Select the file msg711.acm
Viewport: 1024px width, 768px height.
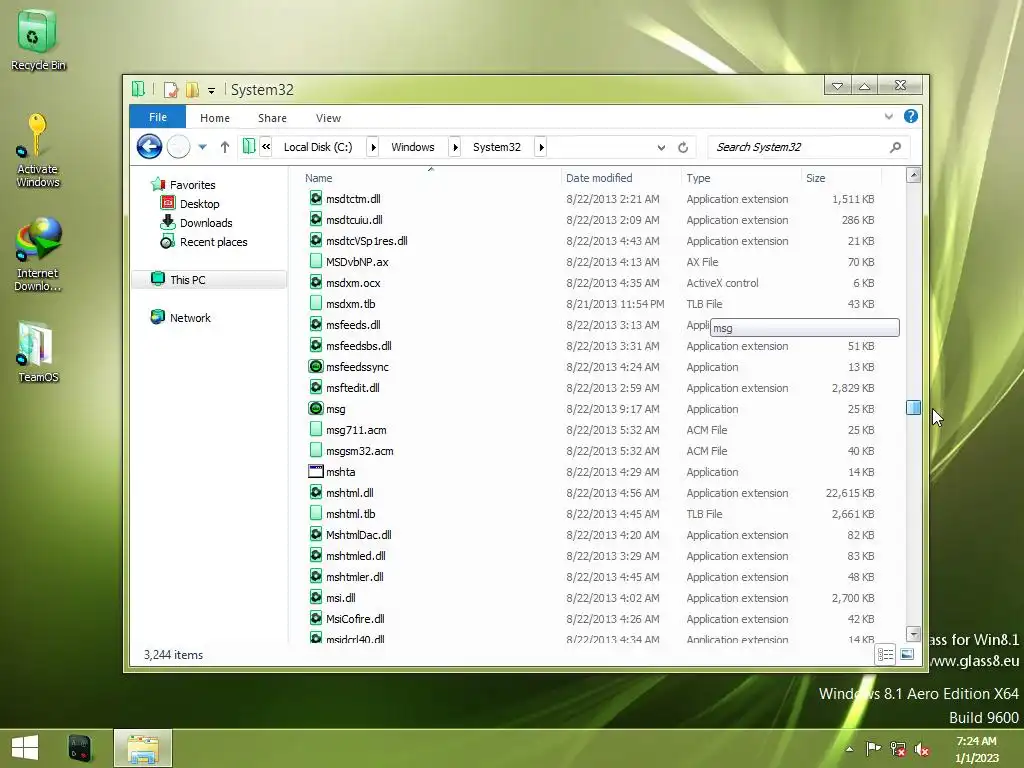click(356, 430)
